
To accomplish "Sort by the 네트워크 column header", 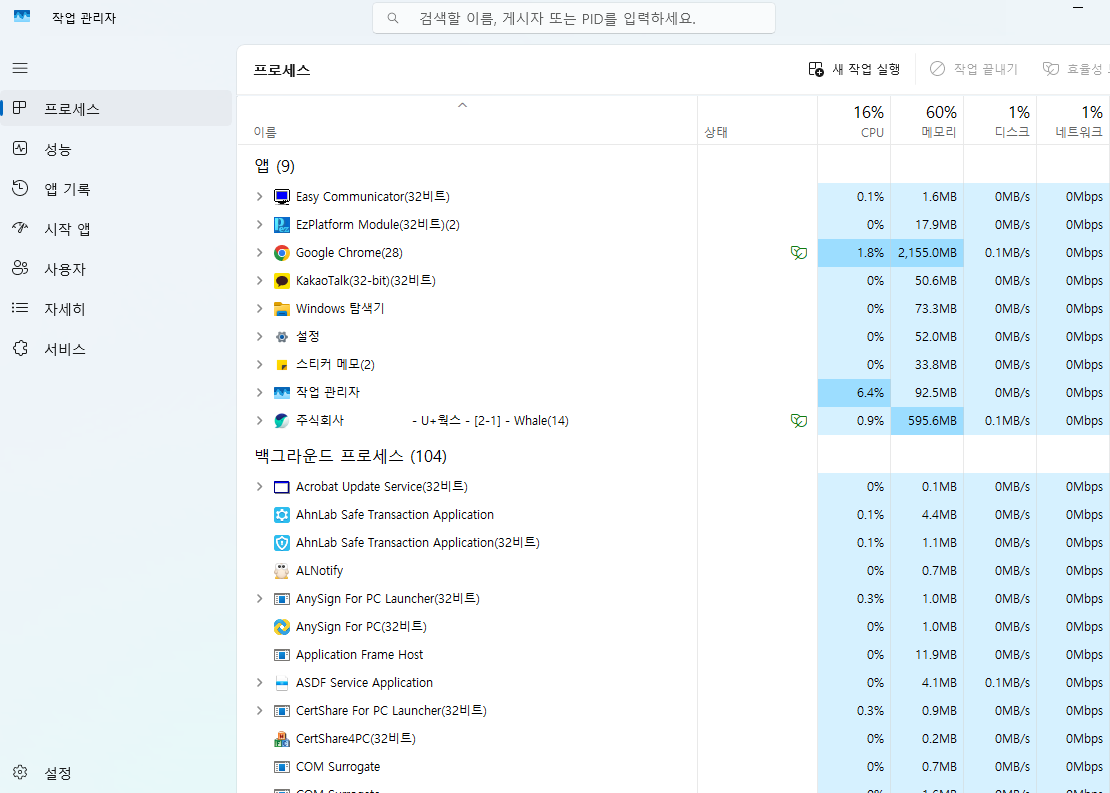I will pos(1073,121).
